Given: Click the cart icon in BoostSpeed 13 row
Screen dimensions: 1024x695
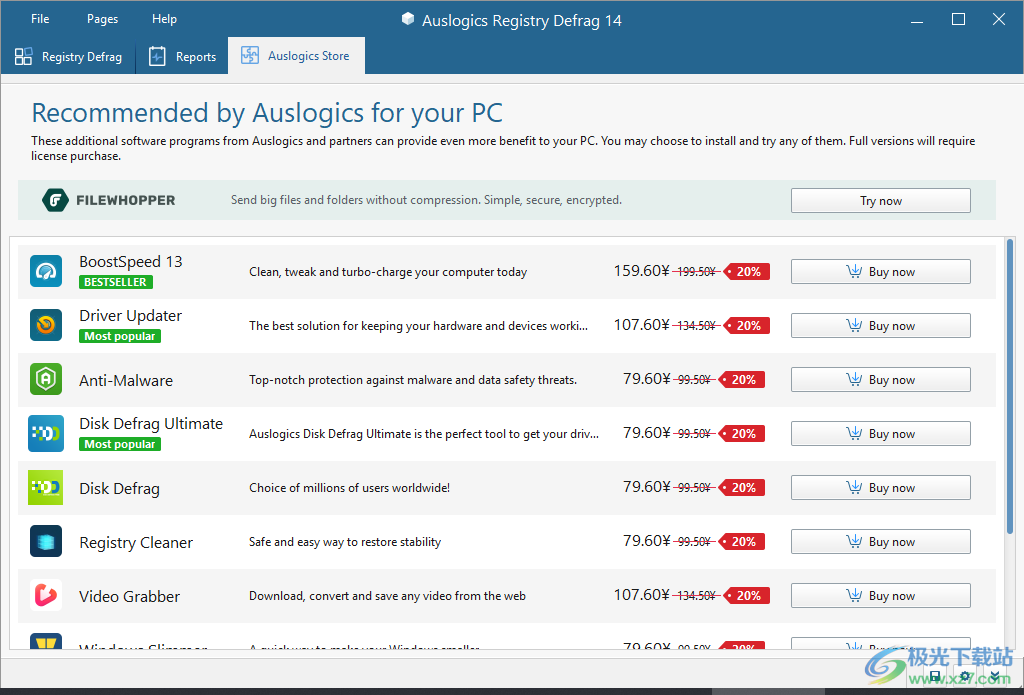Looking at the screenshot, I should pyautogui.click(x=854, y=271).
